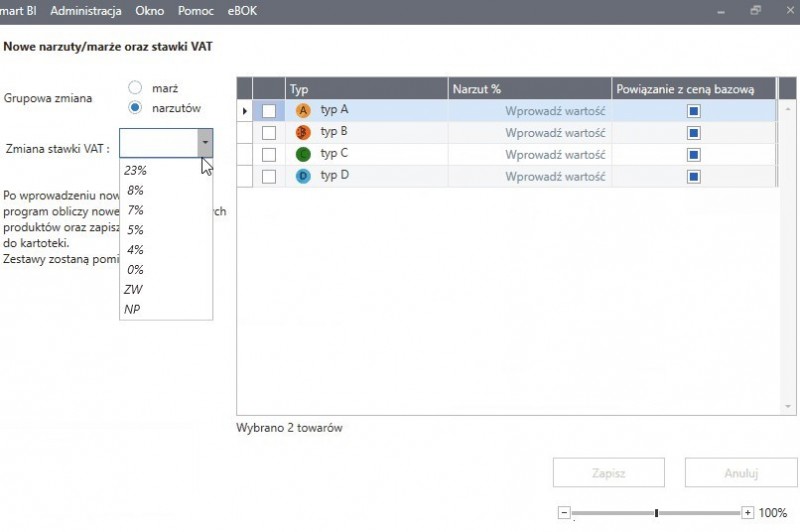Open the Administracja menu
Image resolution: width=800 pixels, height=532 pixels.
pos(86,11)
